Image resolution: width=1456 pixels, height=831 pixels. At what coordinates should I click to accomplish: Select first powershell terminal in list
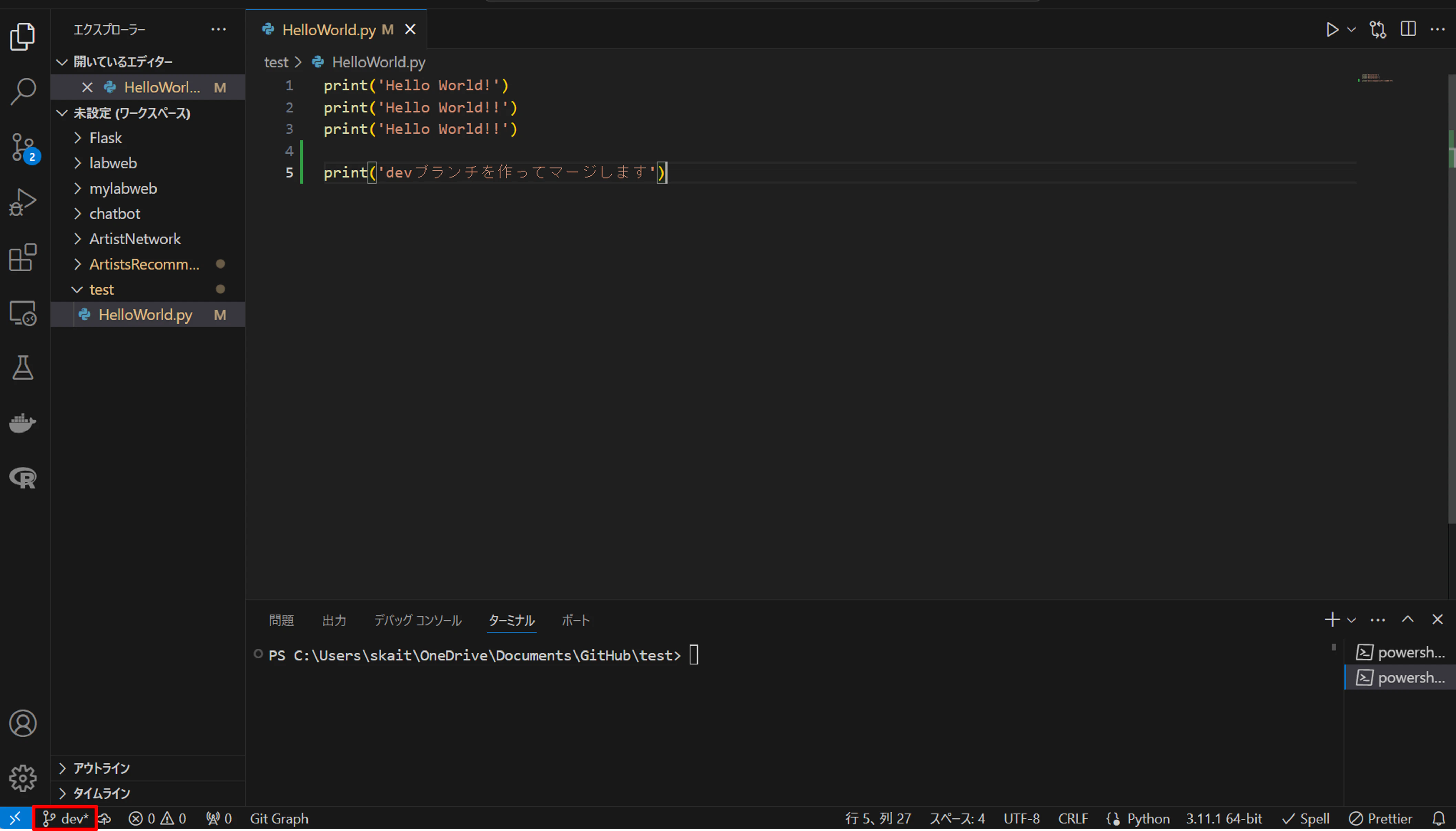(x=1400, y=652)
